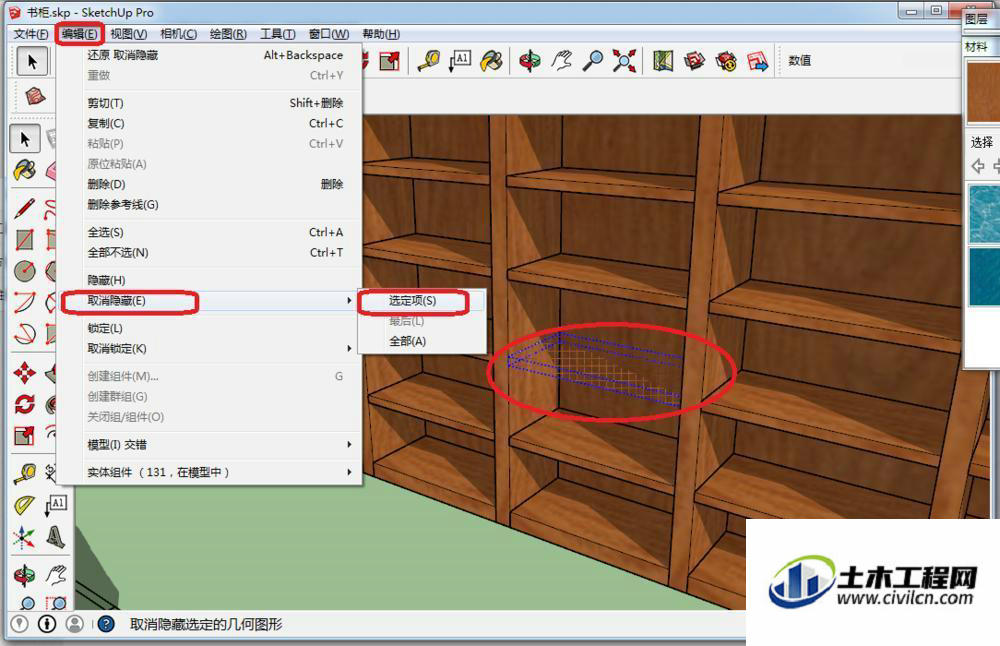Screen dimensions: 1000x646
Task: Click the Make Component icon below Select
Action: click(35, 96)
